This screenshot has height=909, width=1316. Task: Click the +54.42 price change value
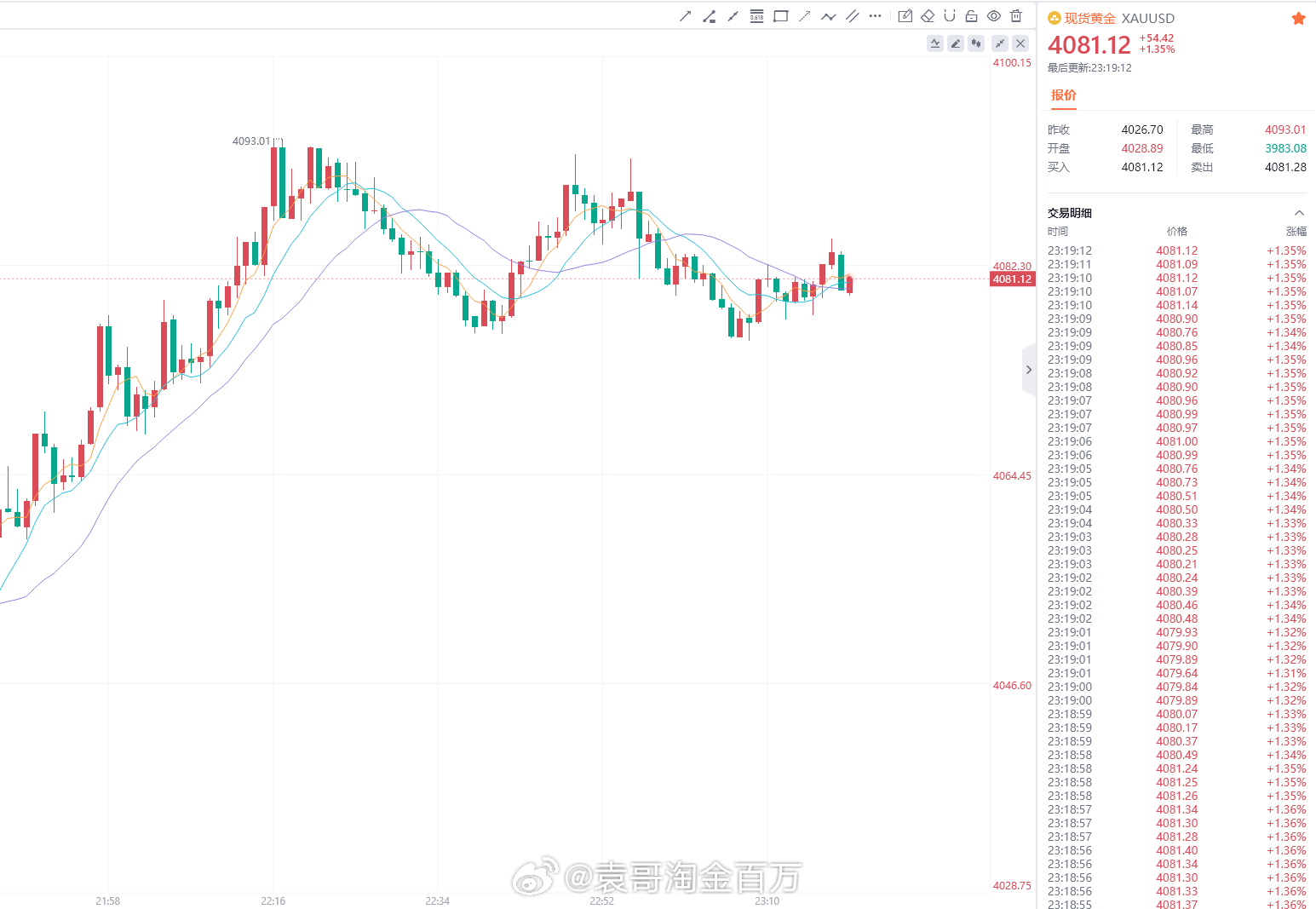(1157, 38)
